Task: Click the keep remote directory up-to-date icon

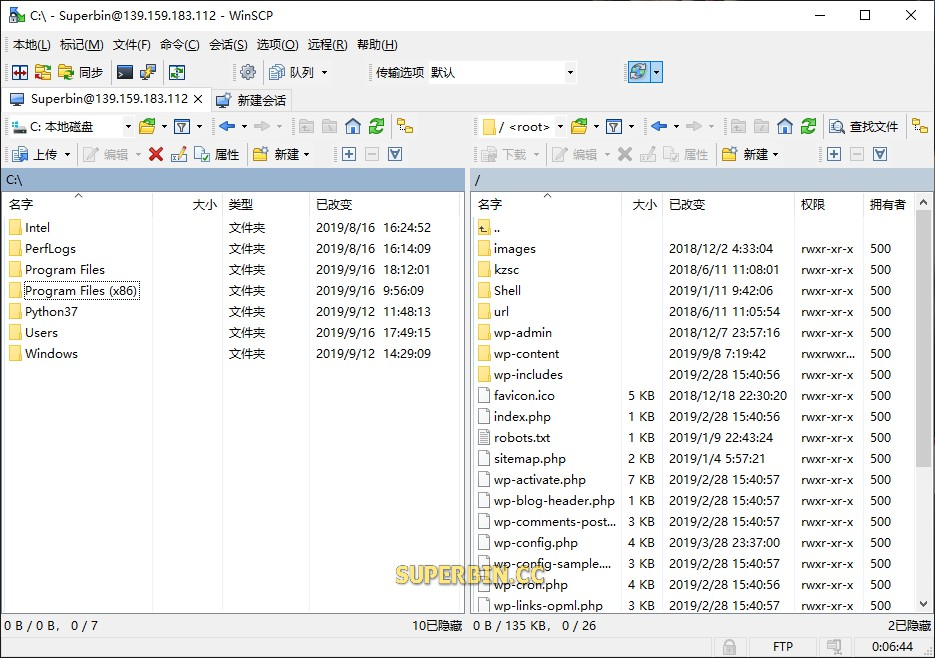Action: click(177, 72)
